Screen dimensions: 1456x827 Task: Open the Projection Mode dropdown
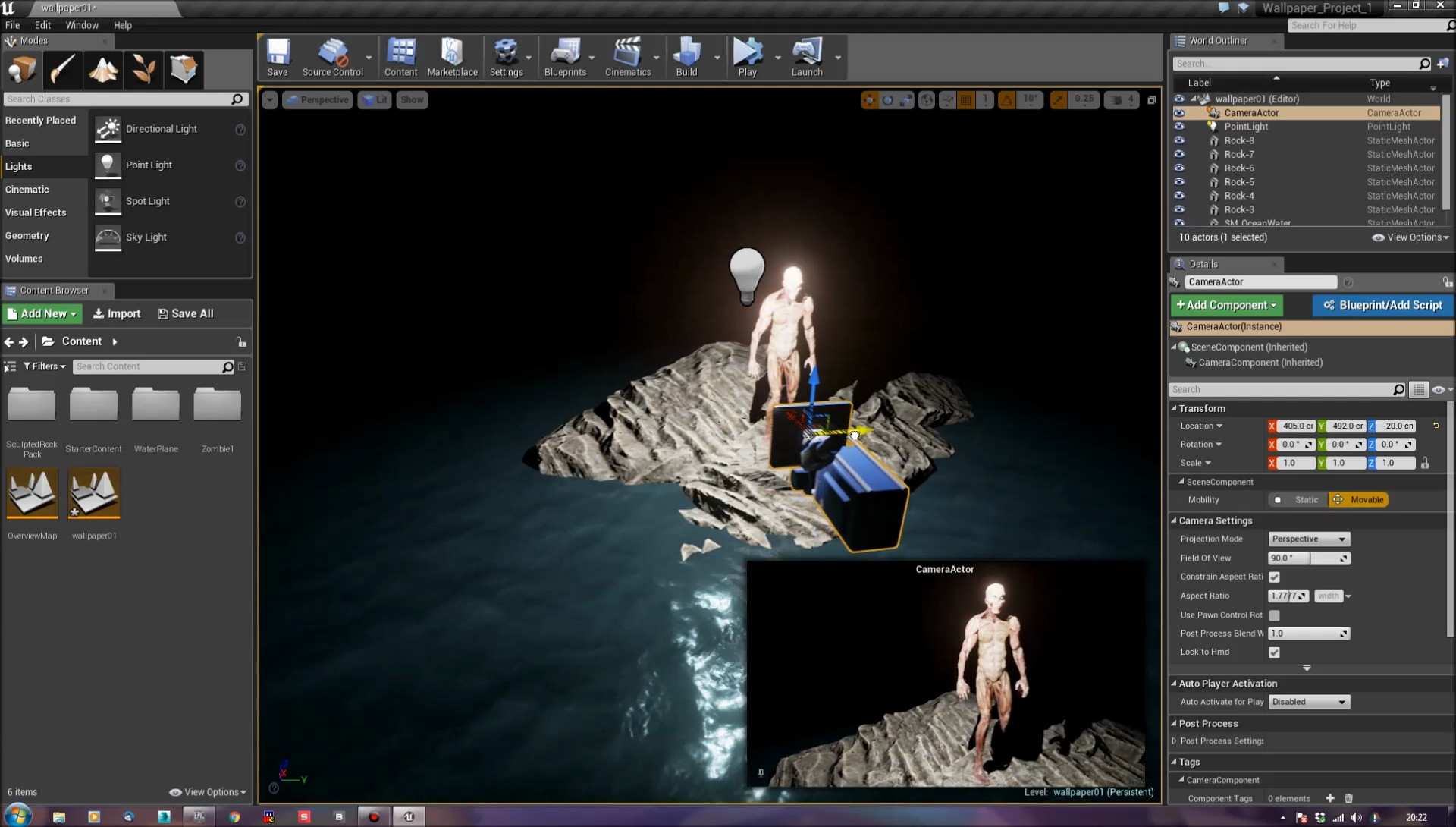coord(1309,539)
